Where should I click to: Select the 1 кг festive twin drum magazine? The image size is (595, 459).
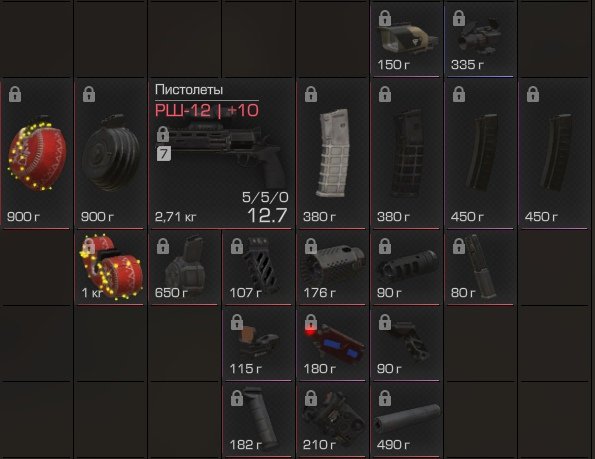110,268
